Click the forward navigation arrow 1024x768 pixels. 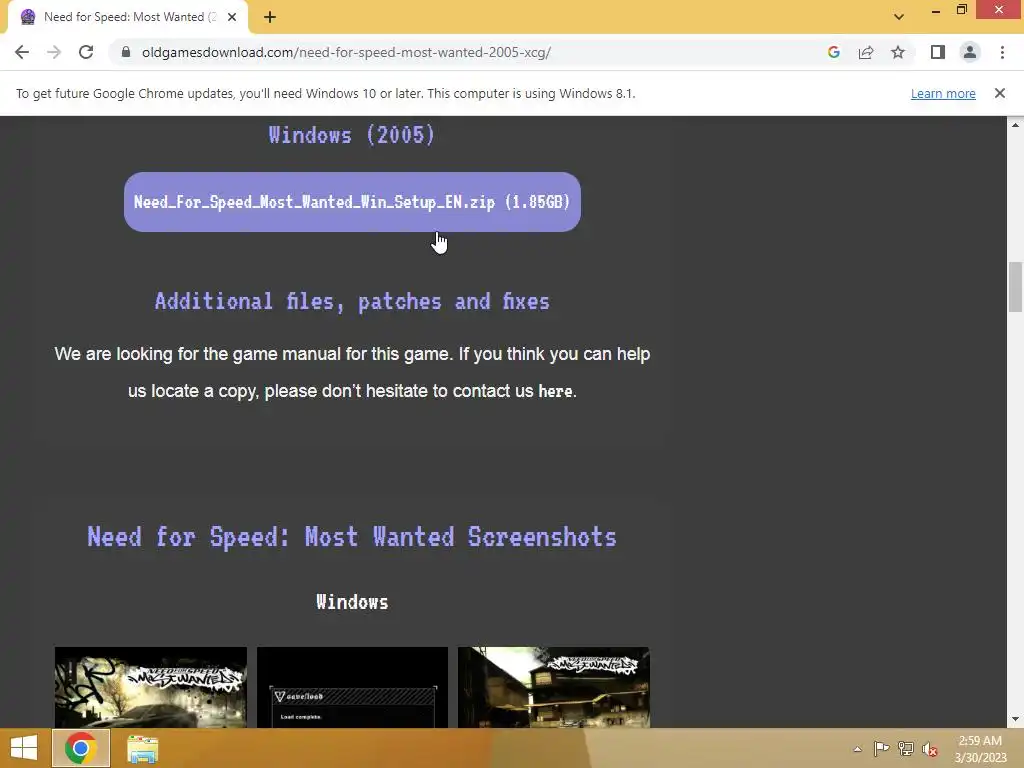[54, 52]
